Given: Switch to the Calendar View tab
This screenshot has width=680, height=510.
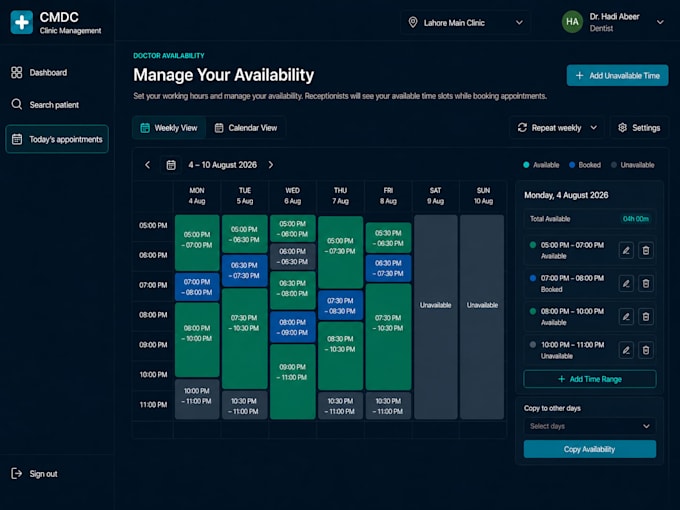Looking at the screenshot, I should [x=246, y=128].
